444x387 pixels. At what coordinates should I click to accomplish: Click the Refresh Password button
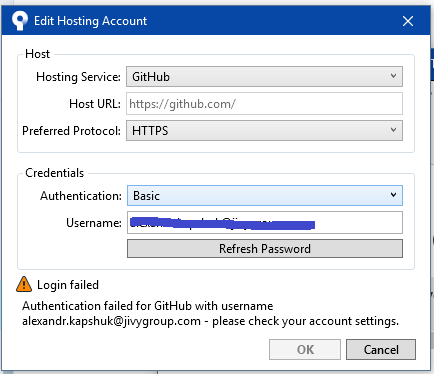tap(265, 249)
